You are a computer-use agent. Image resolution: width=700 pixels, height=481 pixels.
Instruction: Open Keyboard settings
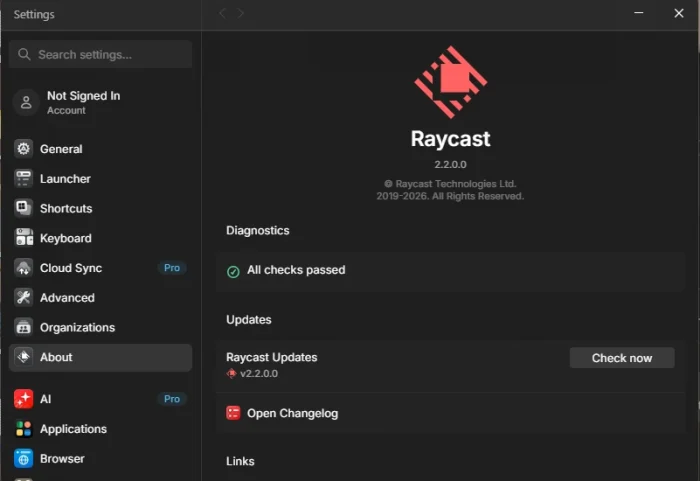pos(100,238)
